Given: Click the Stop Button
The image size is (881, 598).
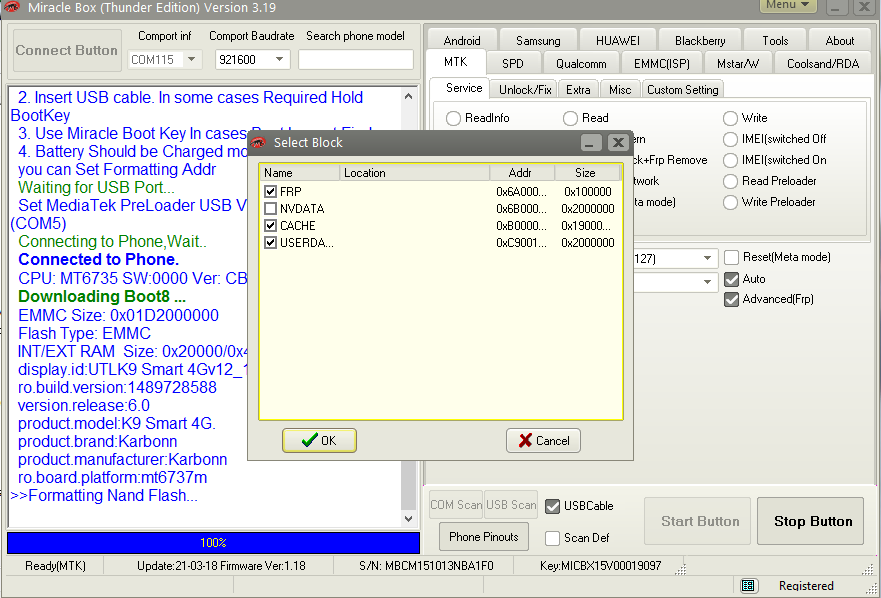Looking at the screenshot, I should [810, 521].
